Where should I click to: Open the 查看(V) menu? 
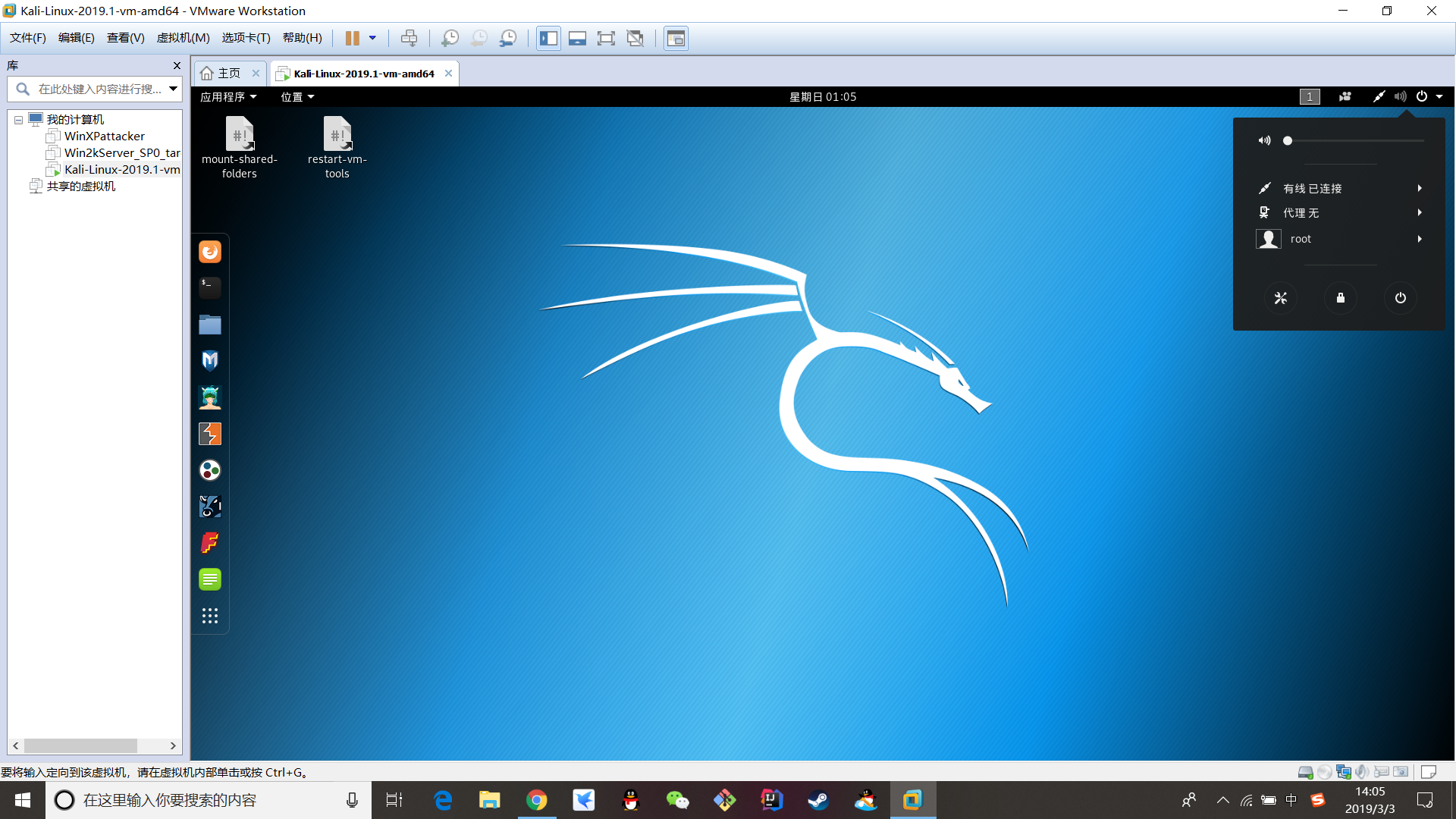(x=126, y=38)
